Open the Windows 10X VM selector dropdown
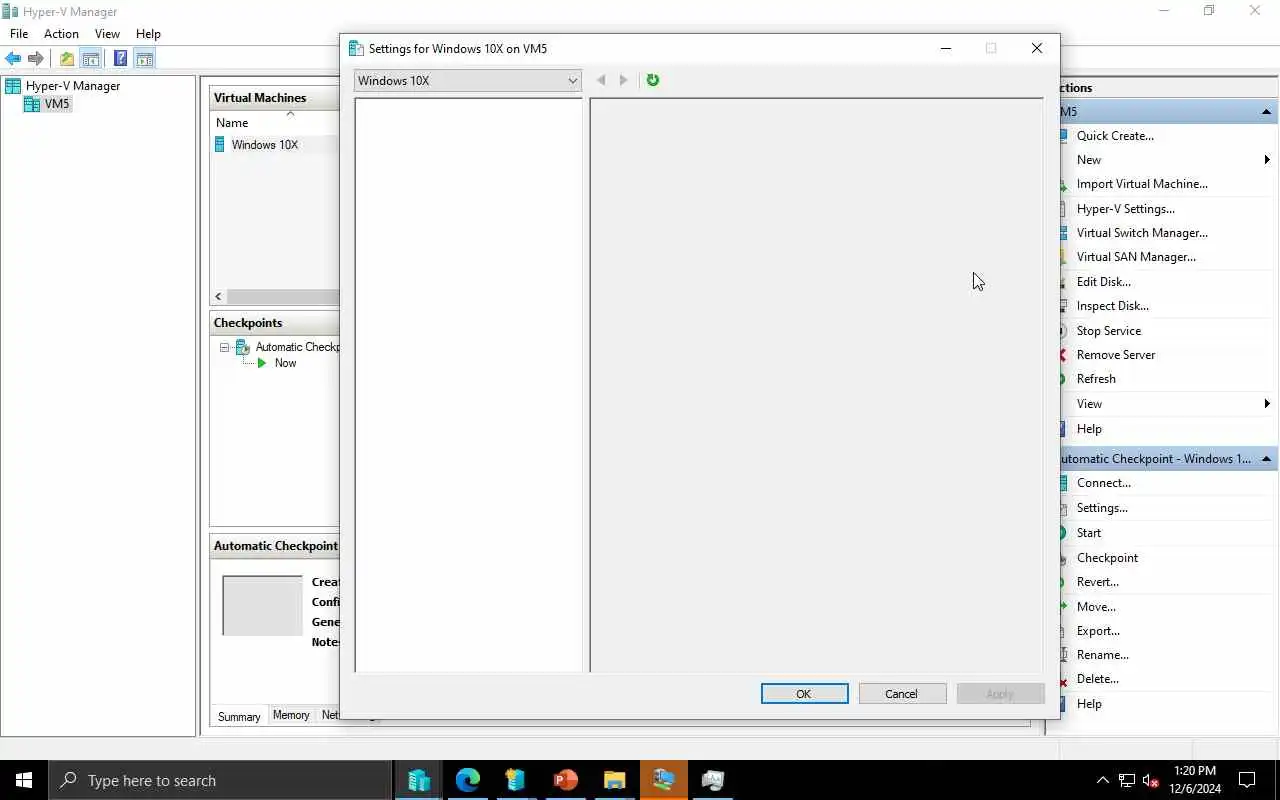Image resolution: width=1280 pixels, height=800 pixels. pyautogui.click(x=467, y=81)
